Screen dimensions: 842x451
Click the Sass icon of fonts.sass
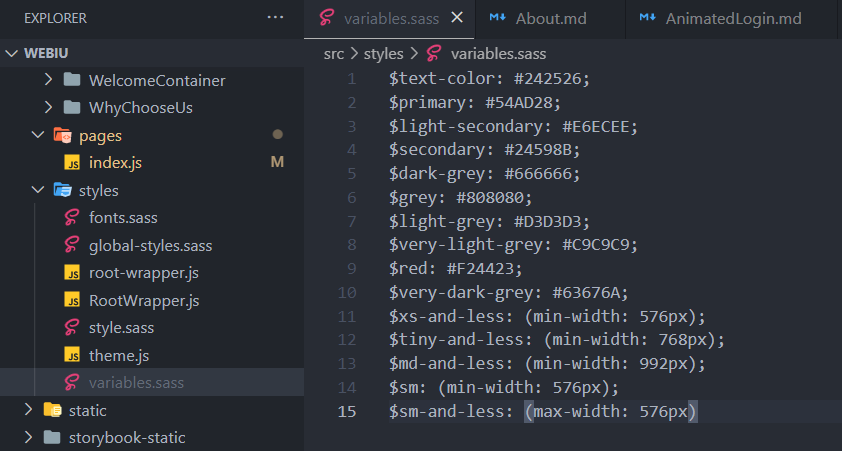coord(72,217)
